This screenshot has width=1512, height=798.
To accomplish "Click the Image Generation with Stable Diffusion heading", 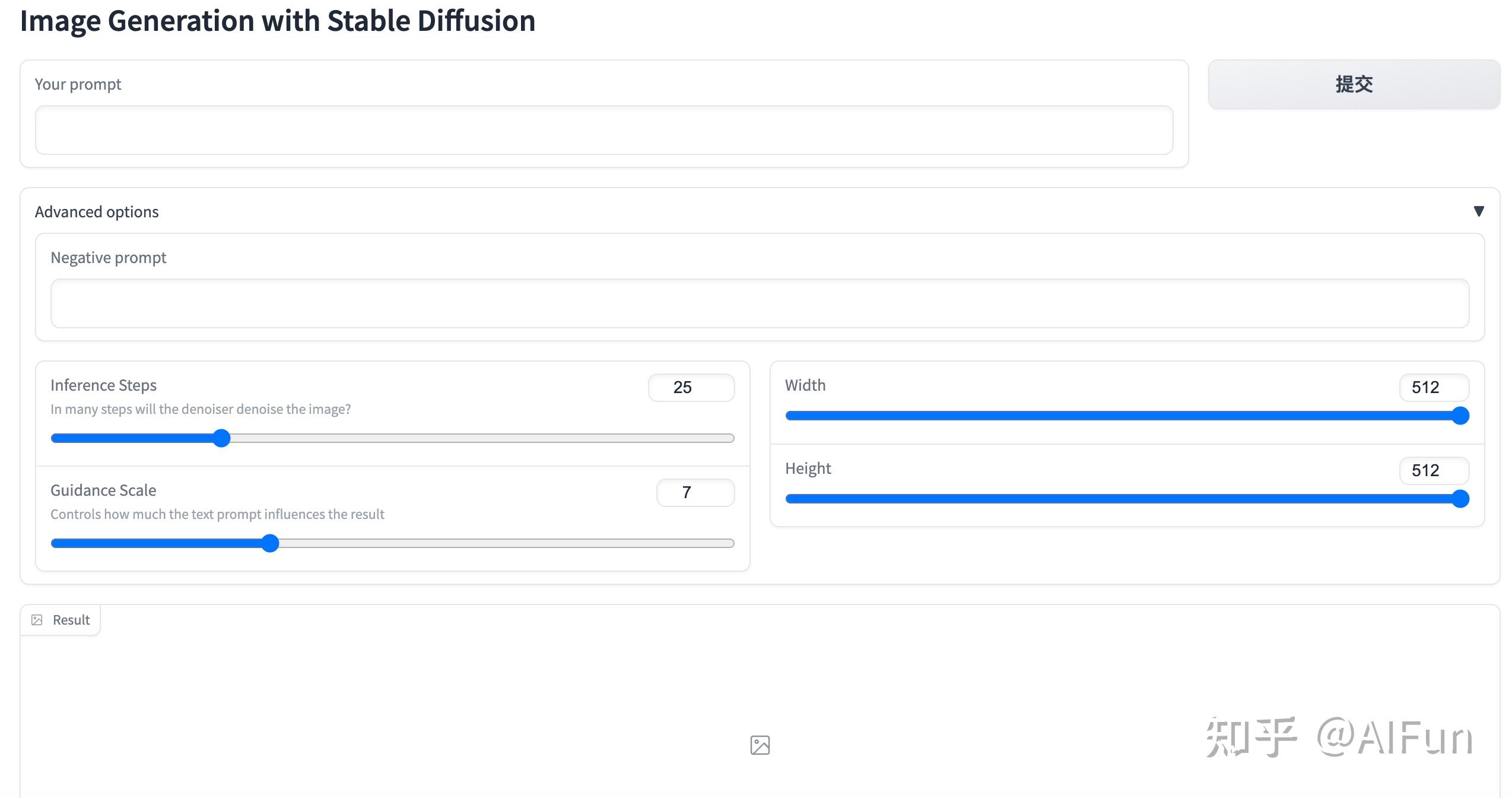I will (x=278, y=21).
